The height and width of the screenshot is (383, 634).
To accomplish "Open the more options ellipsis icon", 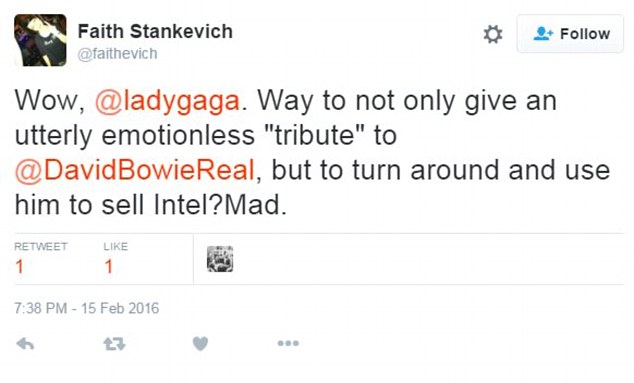I will click(x=288, y=343).
